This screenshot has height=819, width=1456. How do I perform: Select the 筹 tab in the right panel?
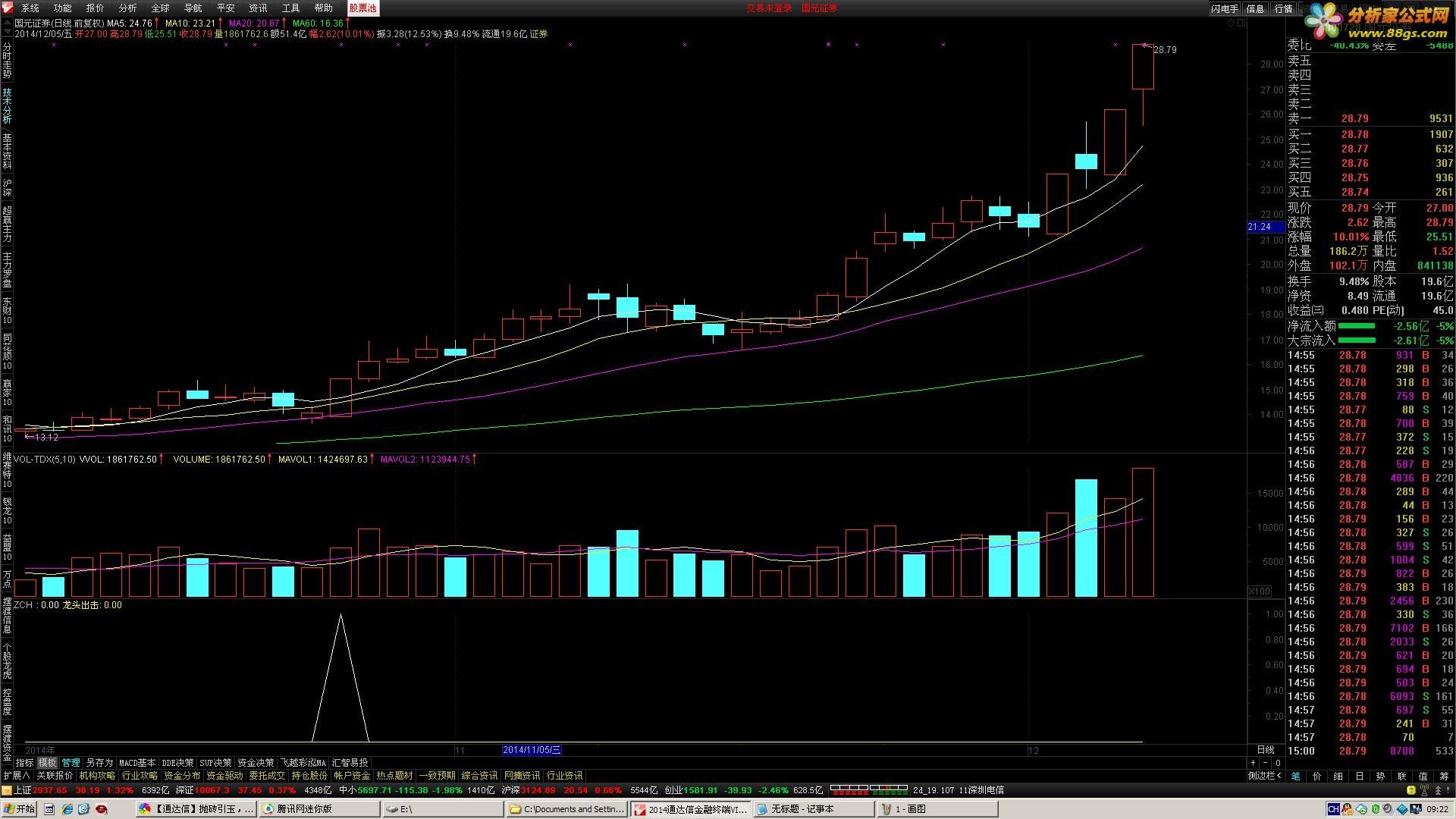click(x=1444, y=776)
